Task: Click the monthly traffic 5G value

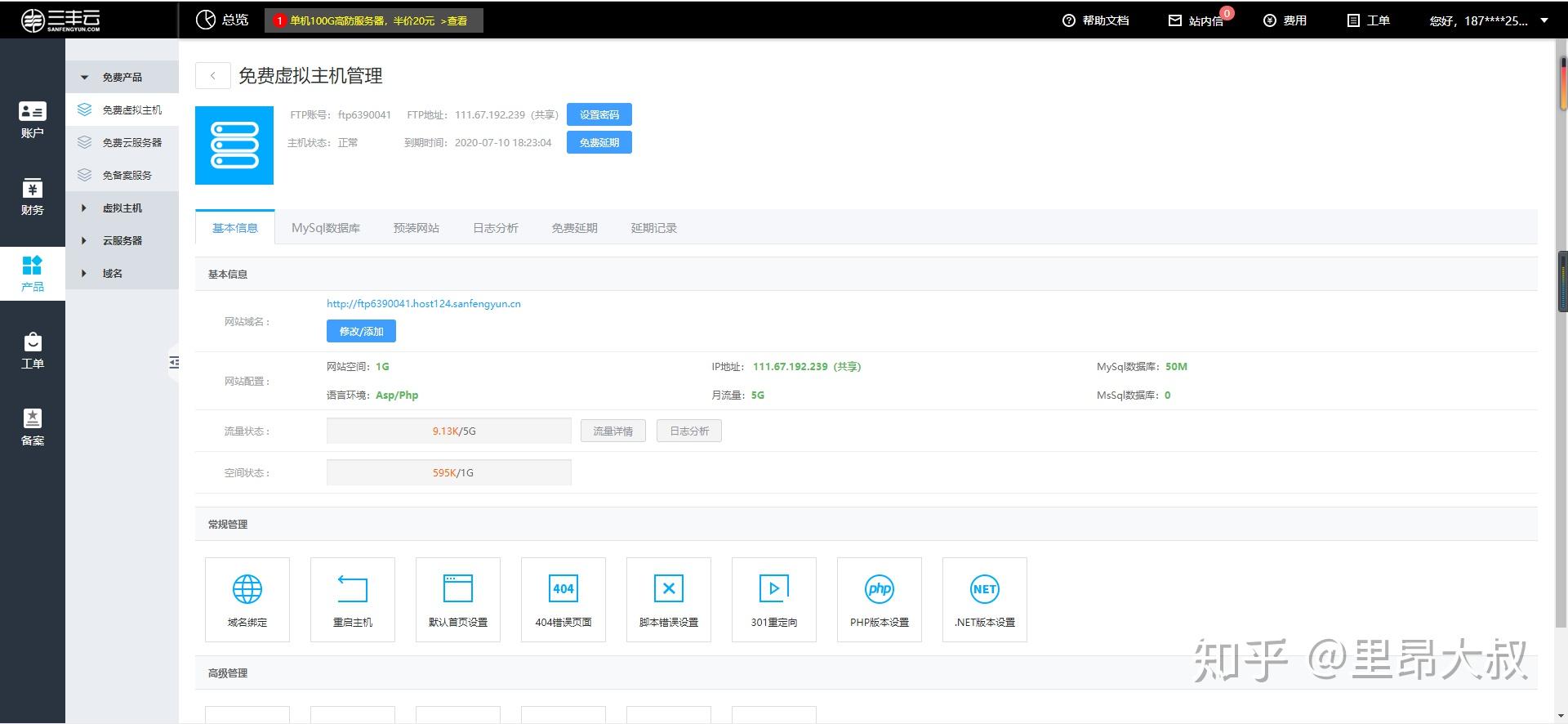Action: [758, 396]
